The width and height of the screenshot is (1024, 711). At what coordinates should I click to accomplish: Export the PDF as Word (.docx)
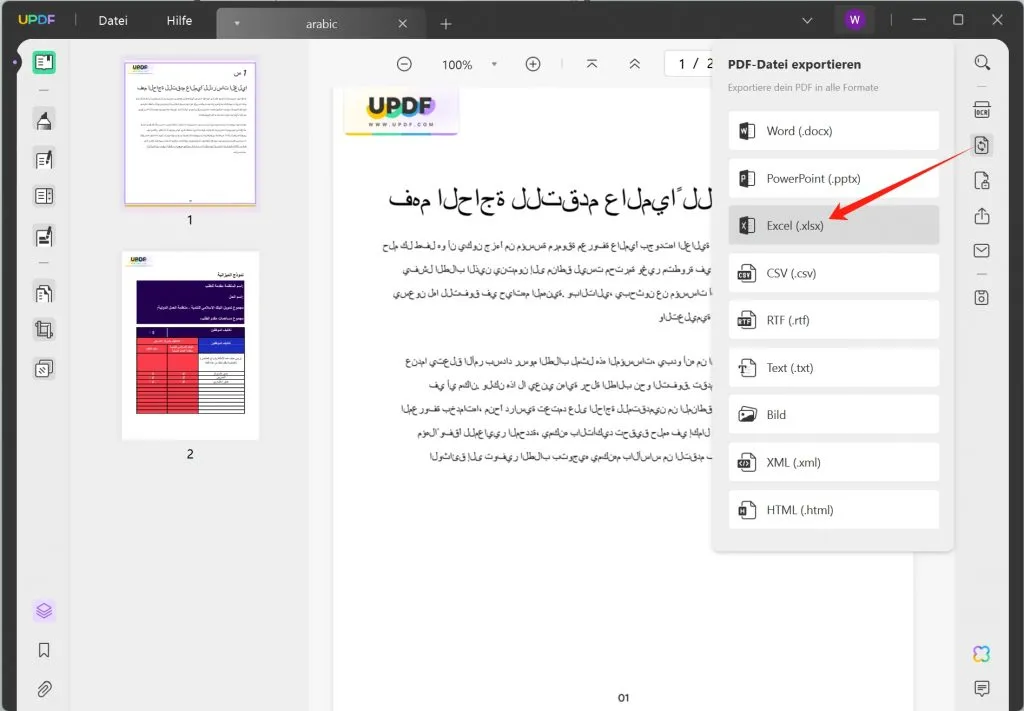pos(833,130)
